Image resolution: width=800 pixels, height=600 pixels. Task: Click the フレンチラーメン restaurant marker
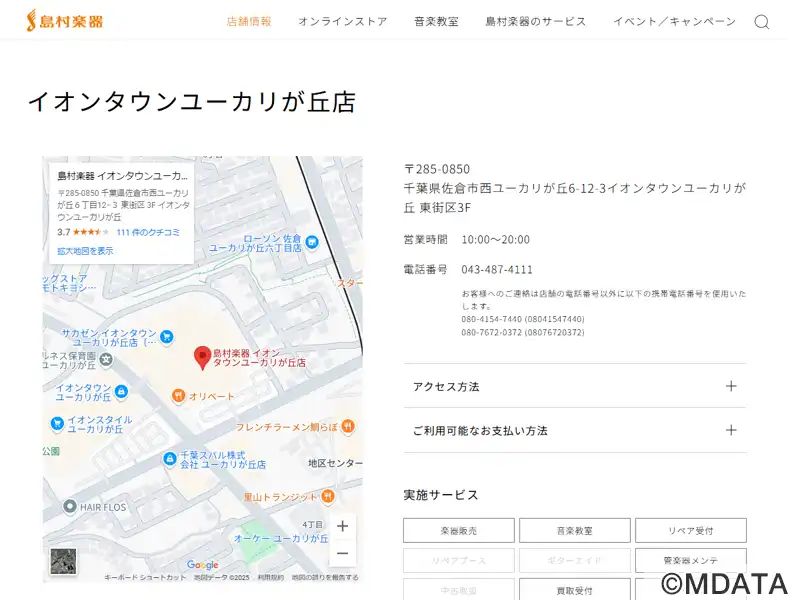348,426
